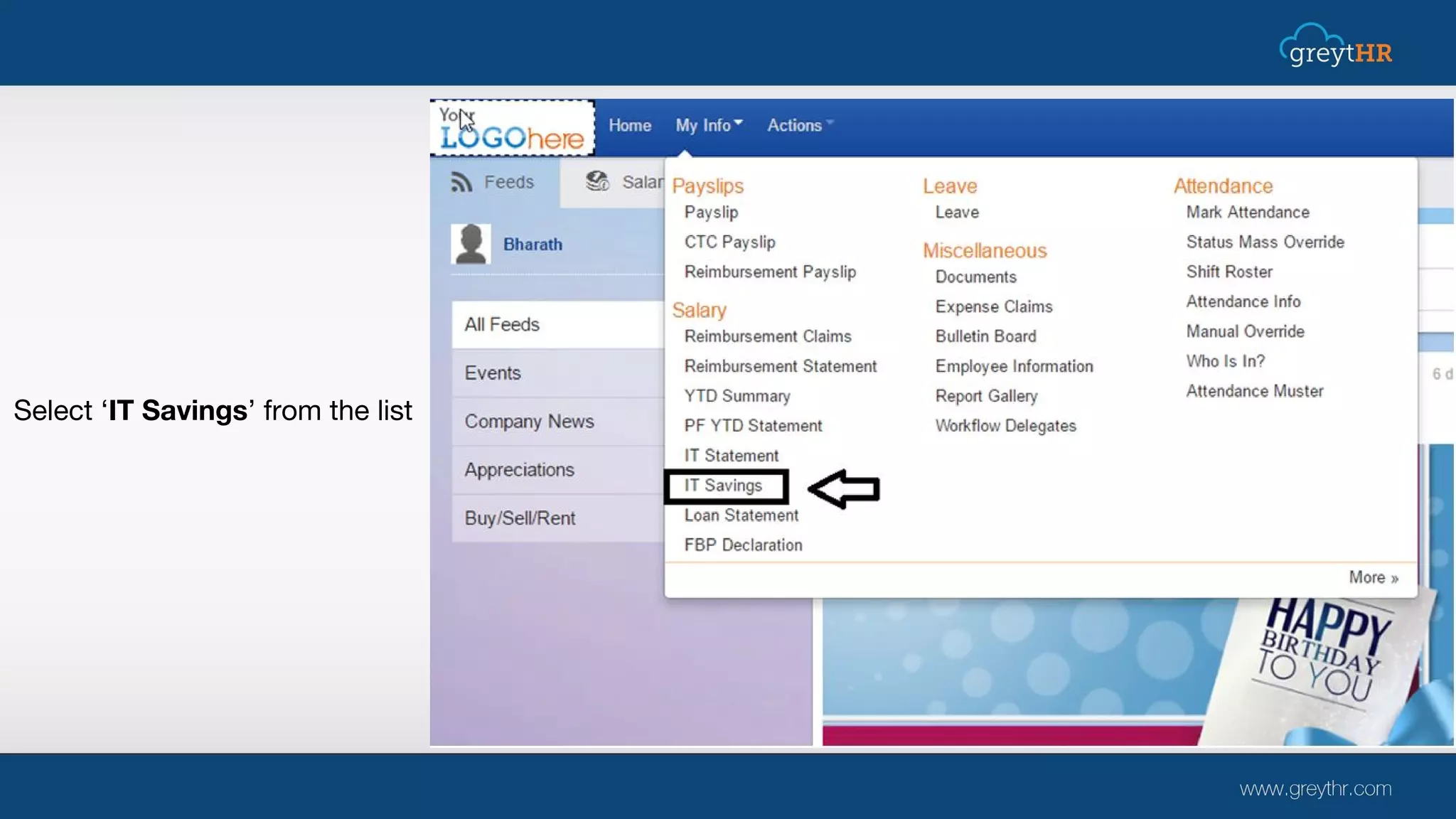Click the Salary coins icon
1456x819 pixels.
(597, 182)
